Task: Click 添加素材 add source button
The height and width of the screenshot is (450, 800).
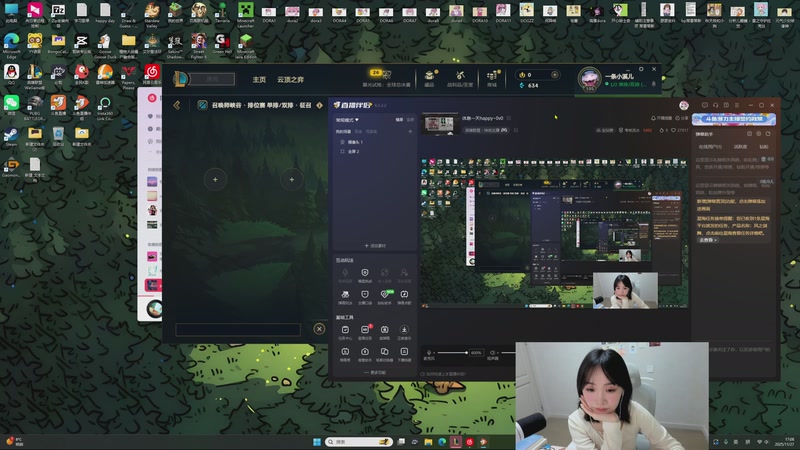Action: (375, 246)
